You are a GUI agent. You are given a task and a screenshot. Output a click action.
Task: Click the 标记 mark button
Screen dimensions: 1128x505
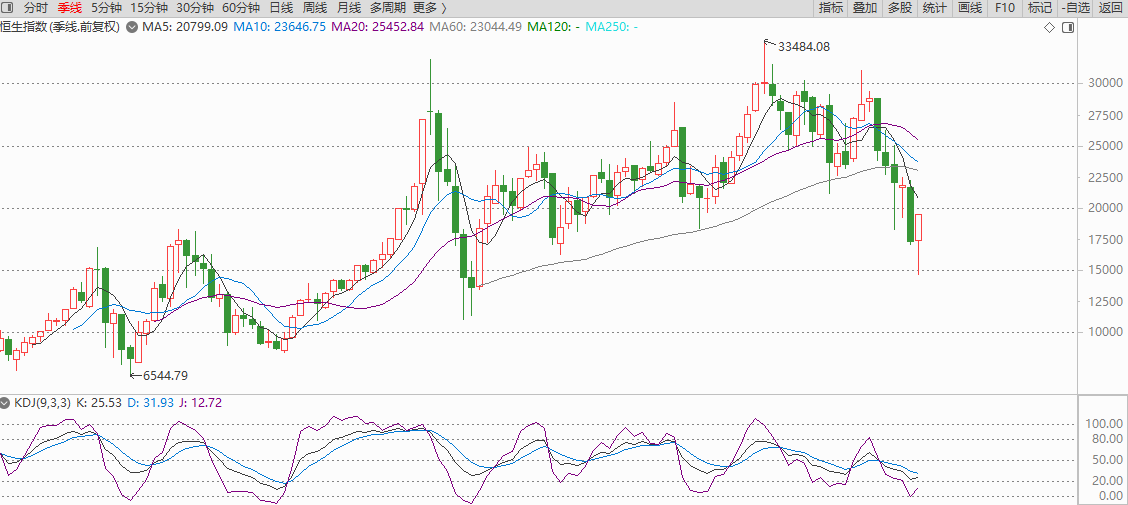[1040, 8]
